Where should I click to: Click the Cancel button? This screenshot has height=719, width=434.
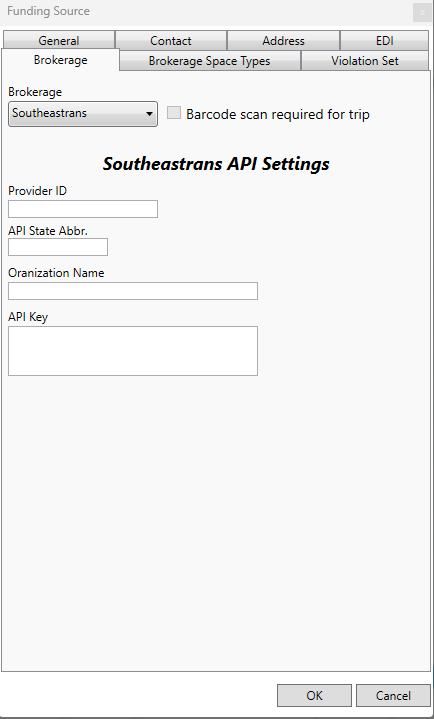pos(393,696)
